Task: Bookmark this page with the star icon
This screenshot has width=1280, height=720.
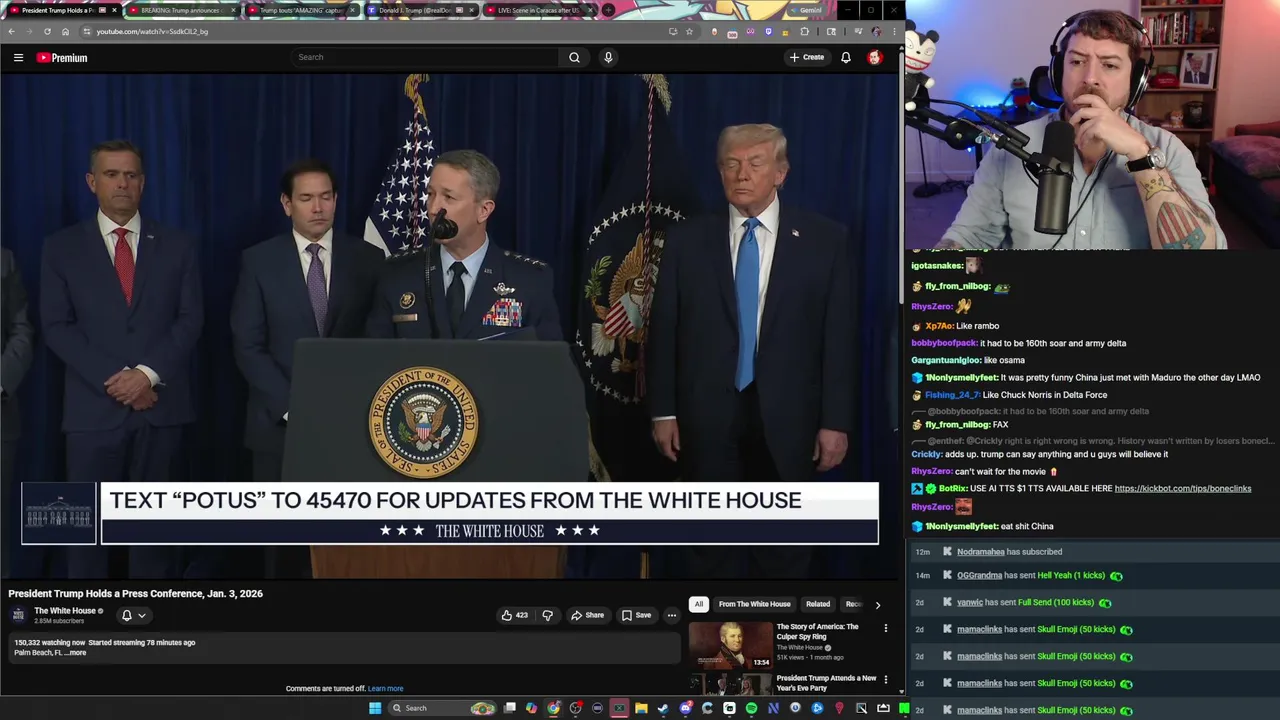Action: pos(689,31)
